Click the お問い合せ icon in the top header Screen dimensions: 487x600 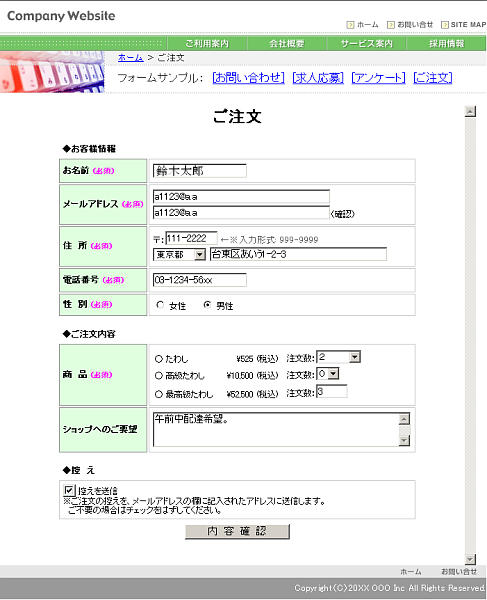point(391,25)
